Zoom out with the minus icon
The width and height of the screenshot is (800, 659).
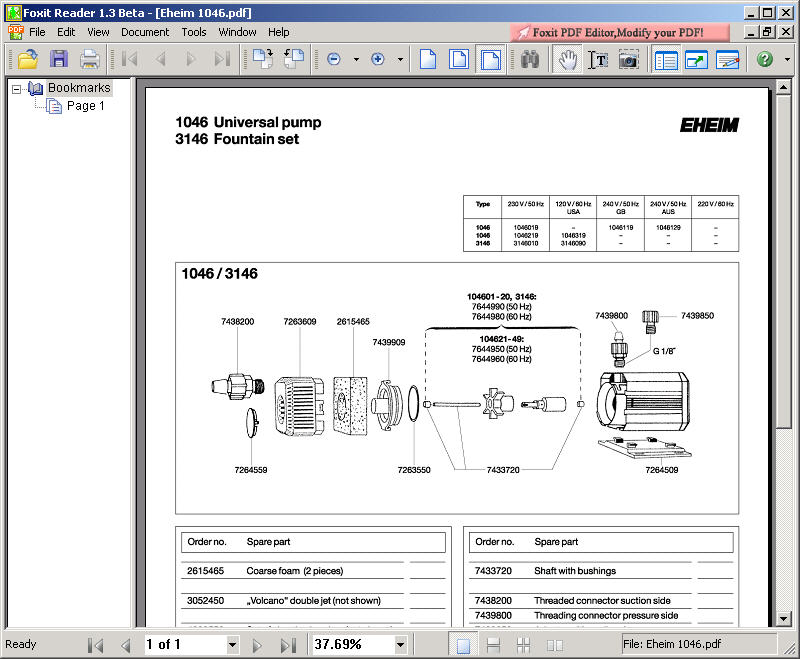click(x=334, y=59)
